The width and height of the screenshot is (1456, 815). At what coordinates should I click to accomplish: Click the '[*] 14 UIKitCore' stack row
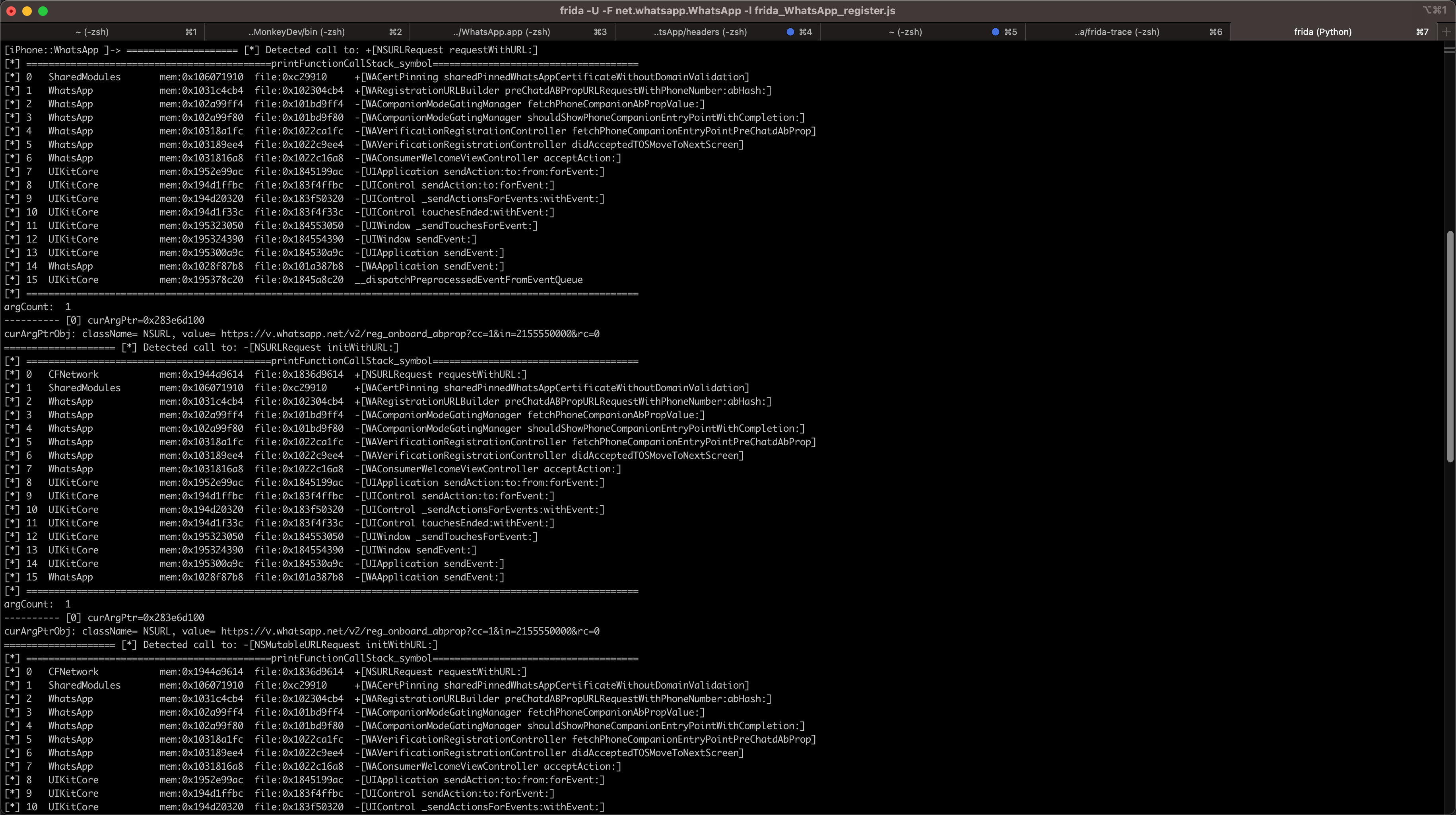click(254, 563)
